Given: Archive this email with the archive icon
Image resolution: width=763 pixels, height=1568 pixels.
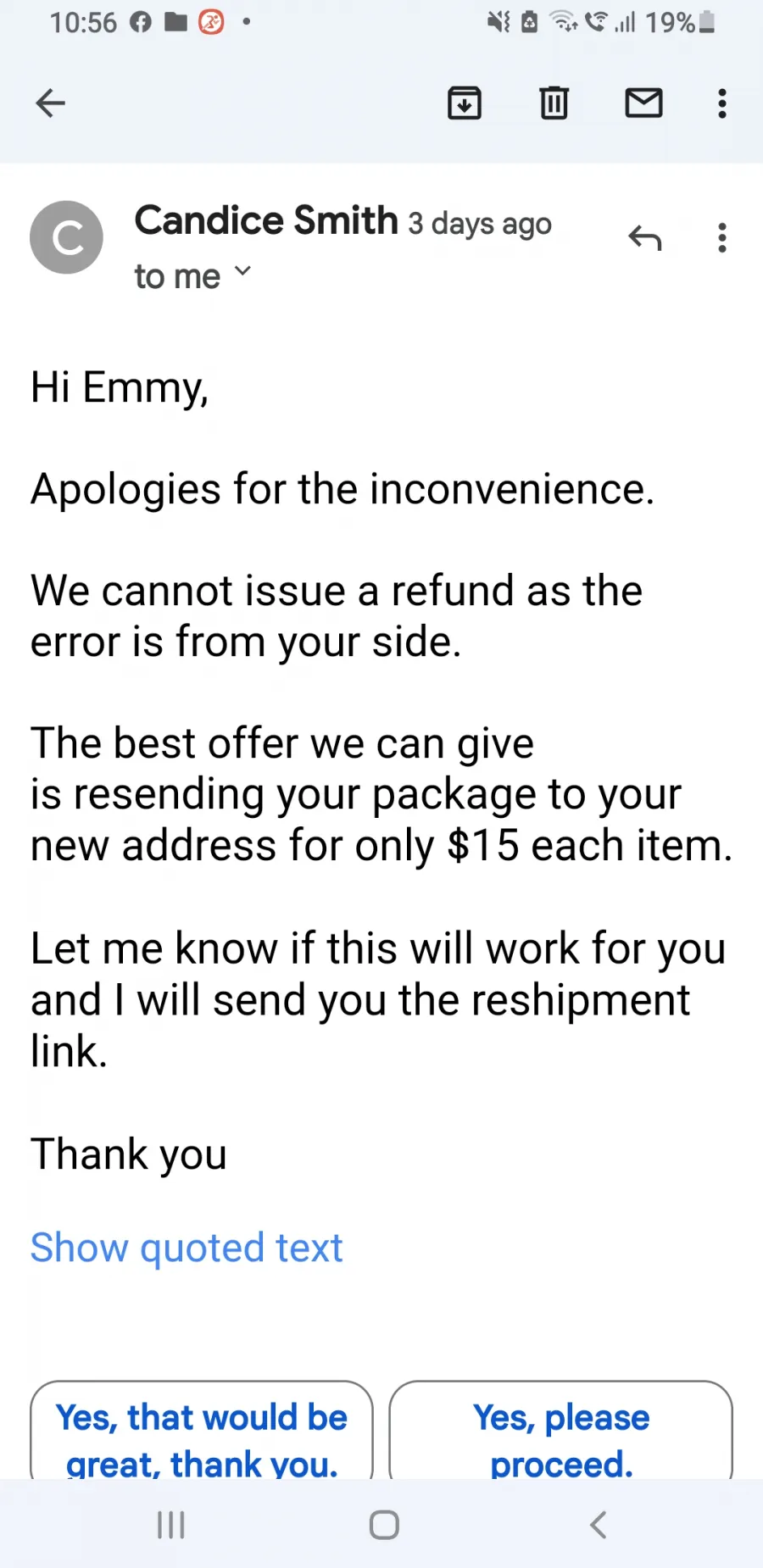Looking at the screenshot, I should (x=465, y=103).
